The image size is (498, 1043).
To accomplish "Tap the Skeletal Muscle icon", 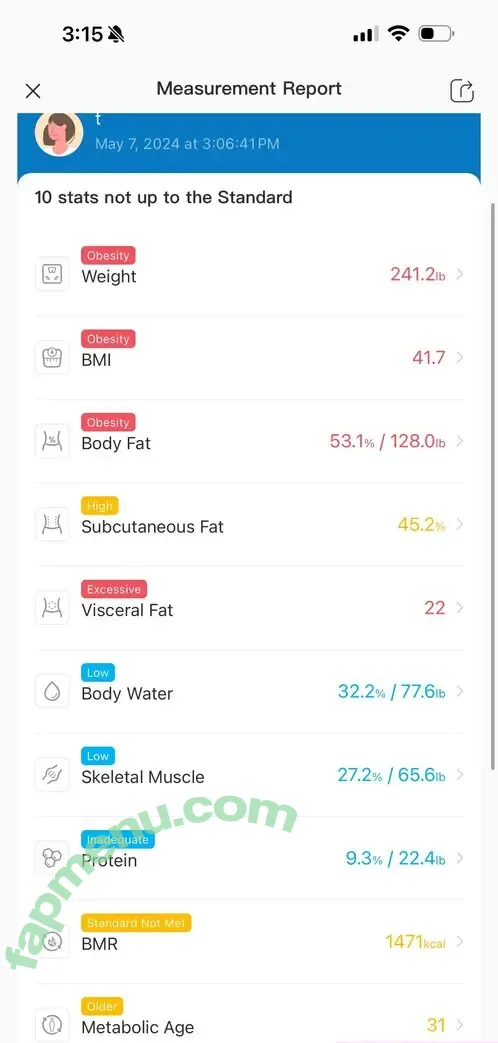I will coord(52,774).
